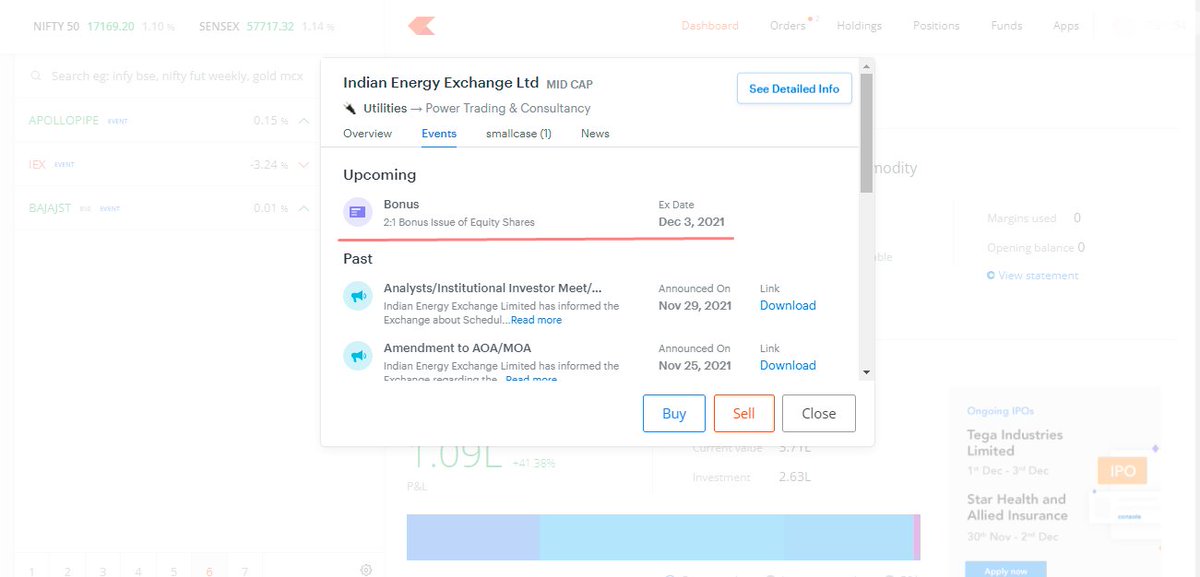Image resolution: width=1200 pixels, height=577 pixels.
Task: Switch to watchlist page 4
Action: (x=138, y=571)
